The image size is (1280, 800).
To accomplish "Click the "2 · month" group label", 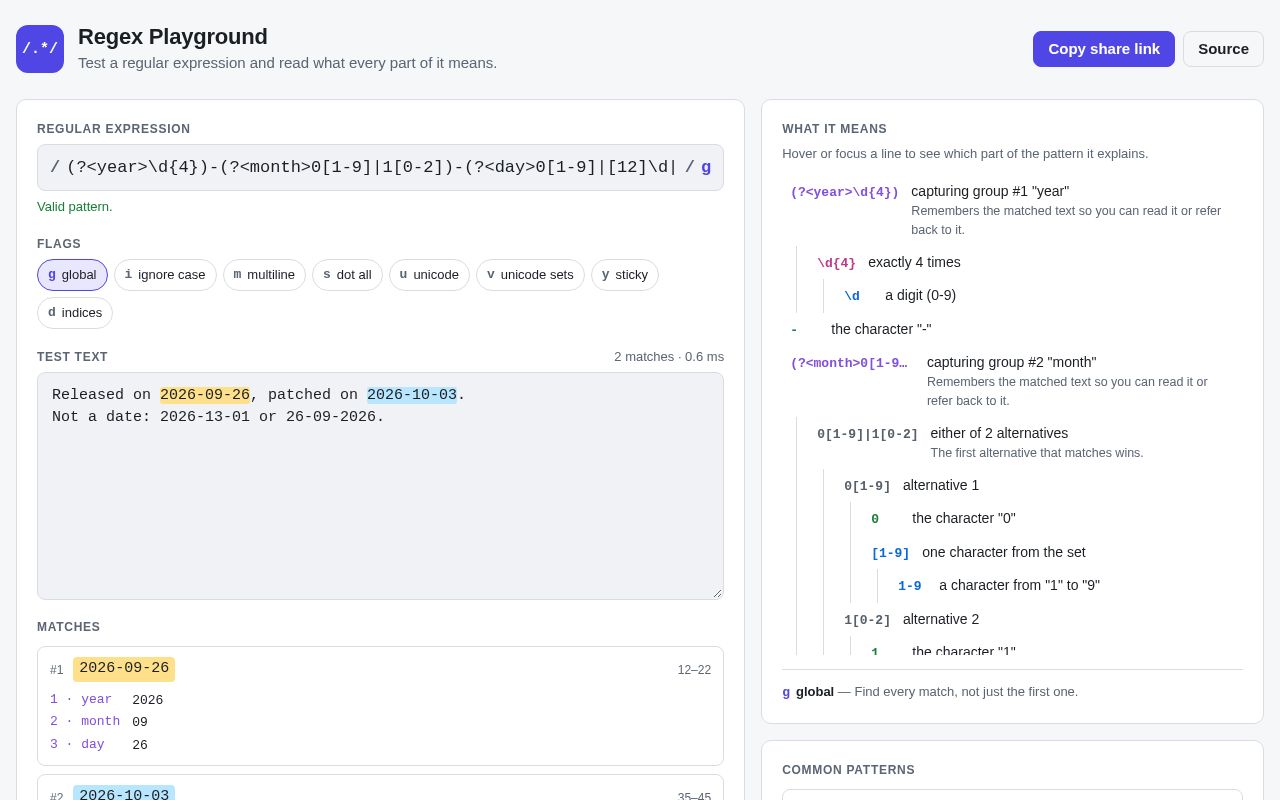I will coord(85,722).
